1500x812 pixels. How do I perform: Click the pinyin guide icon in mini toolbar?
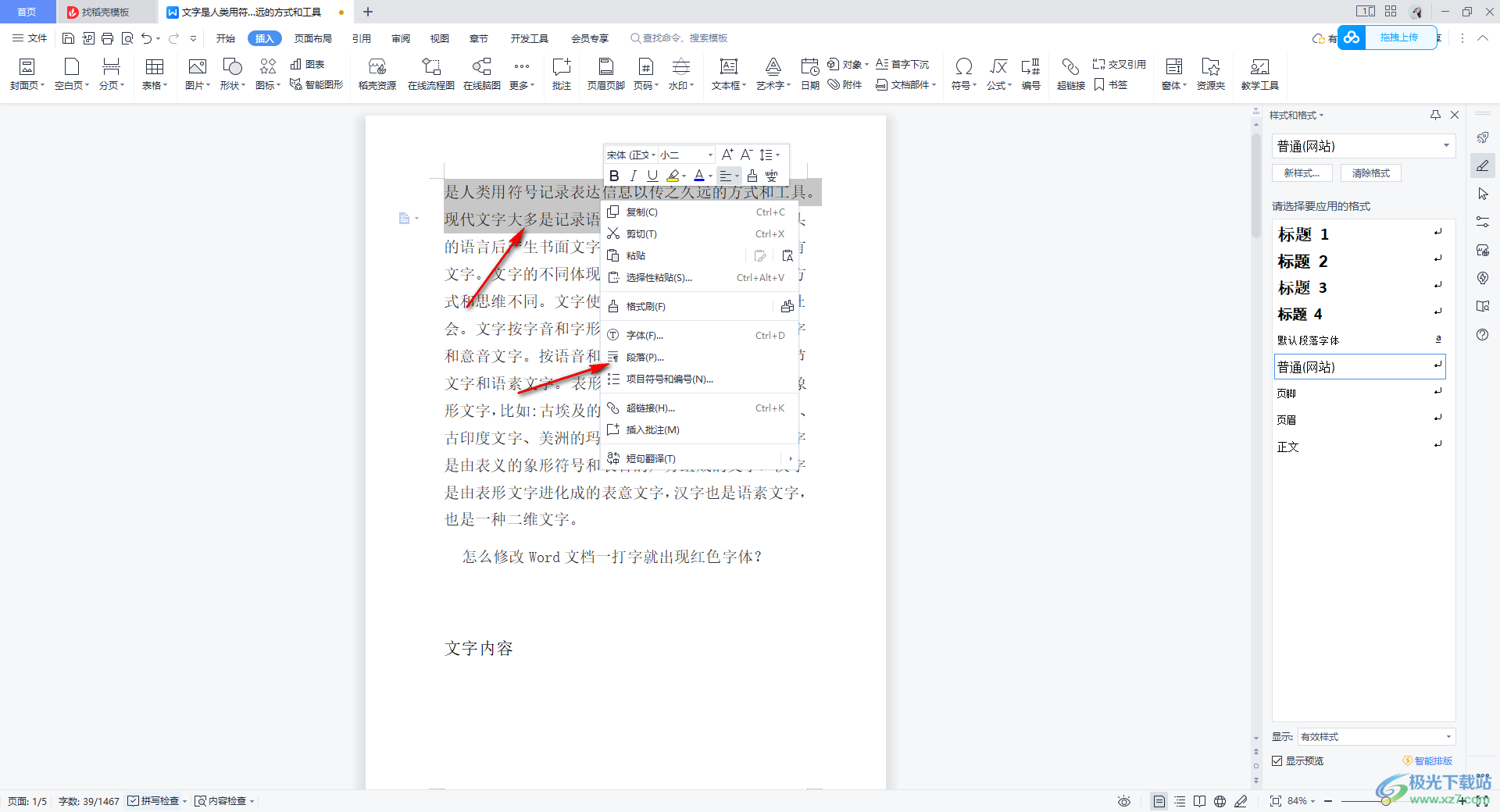[x=771, y=176]
